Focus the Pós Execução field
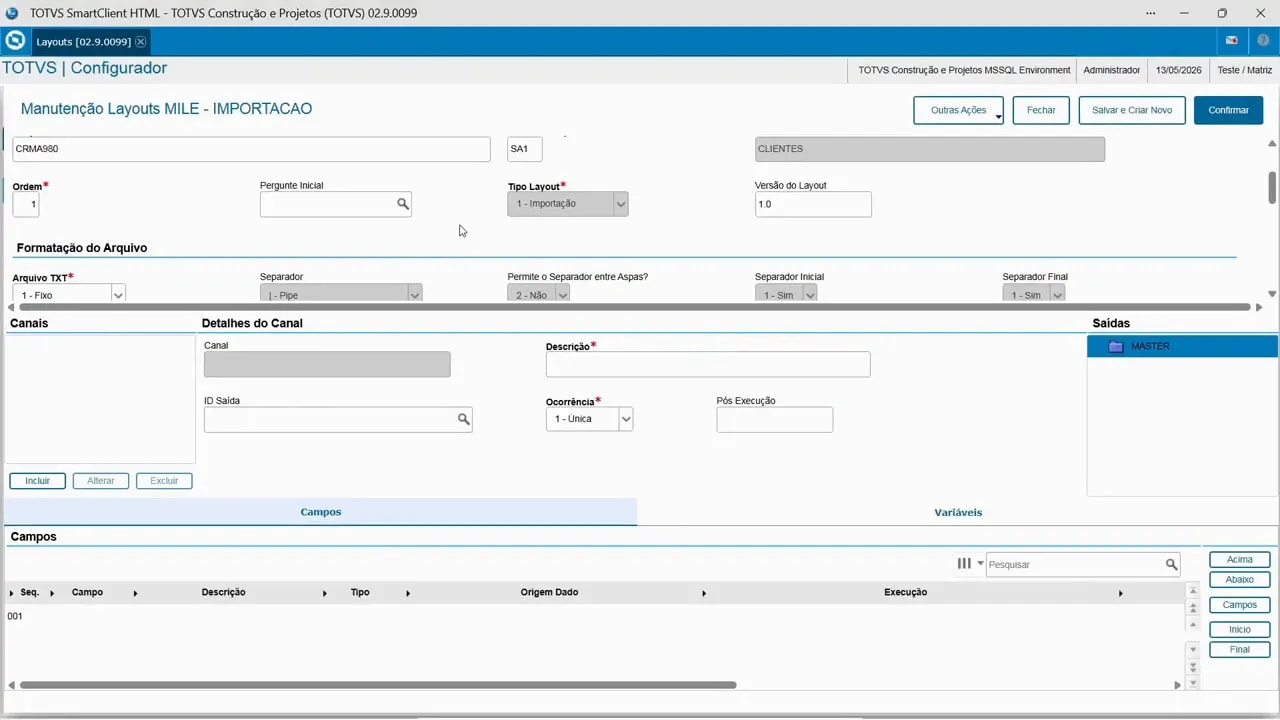Image resolution: width=1280 pixels, height=720 pixels. click(x=775, y=420)
